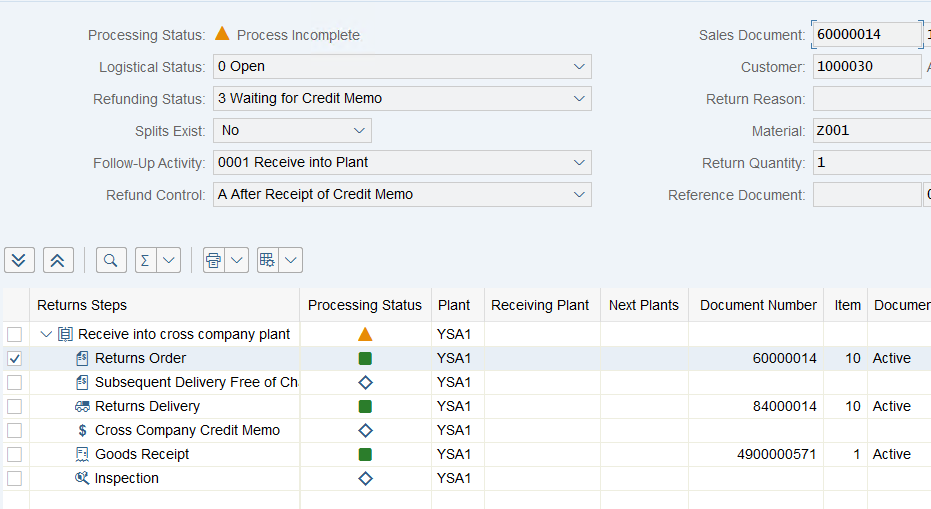Image resolution: width=931 pixels, height=509 pixels.
Task: Click the Print icon in toolbar
Action: click(214, 260)
